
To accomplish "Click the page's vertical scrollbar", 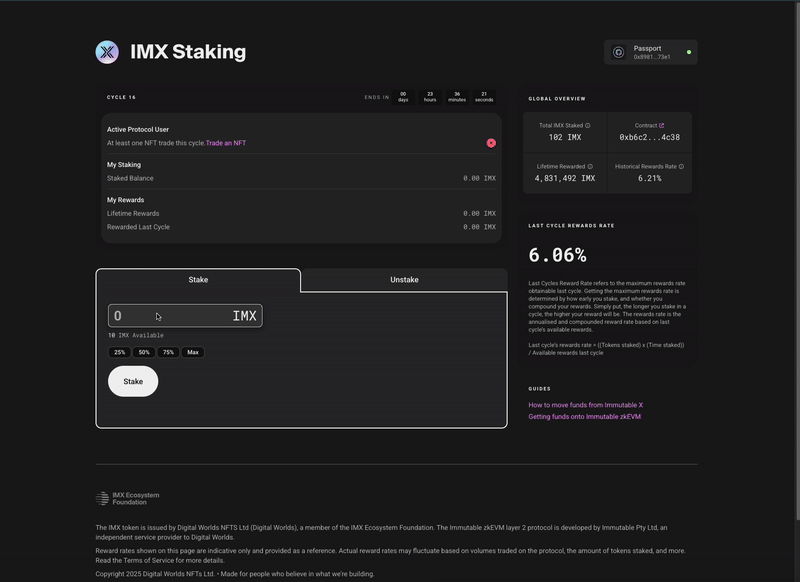I will click(x=796, y=260).
